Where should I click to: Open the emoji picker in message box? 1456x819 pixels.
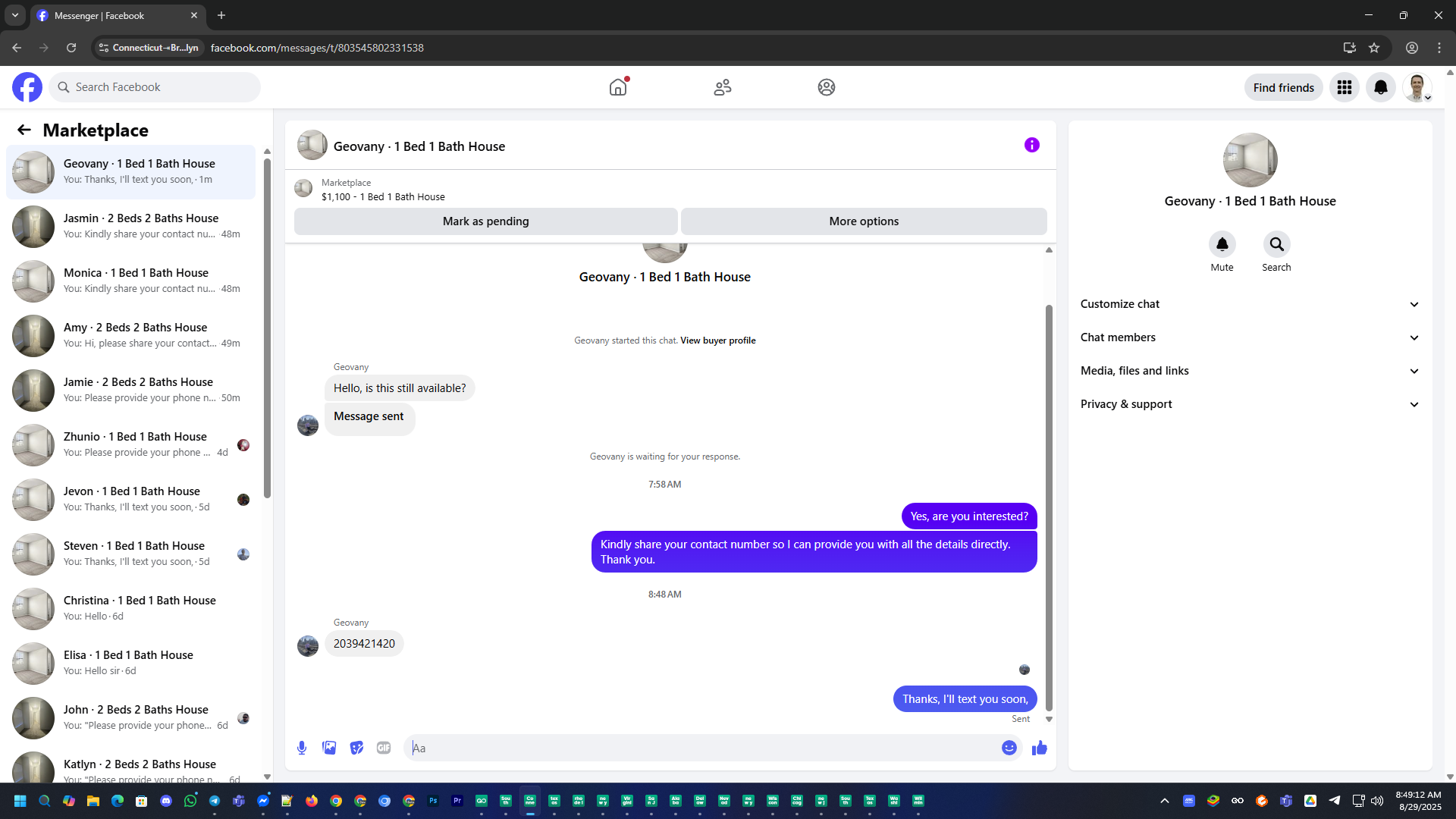tap(1009, 748)
